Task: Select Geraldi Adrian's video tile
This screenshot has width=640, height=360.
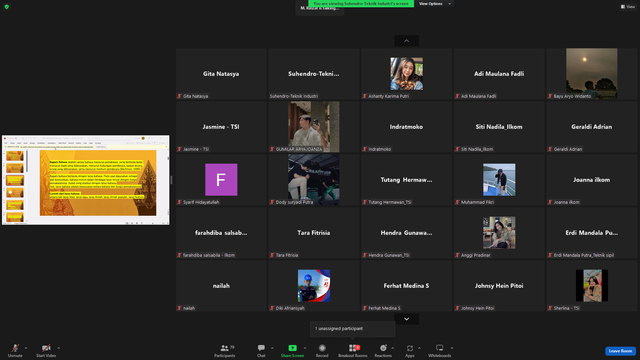Action: point(591,127)
